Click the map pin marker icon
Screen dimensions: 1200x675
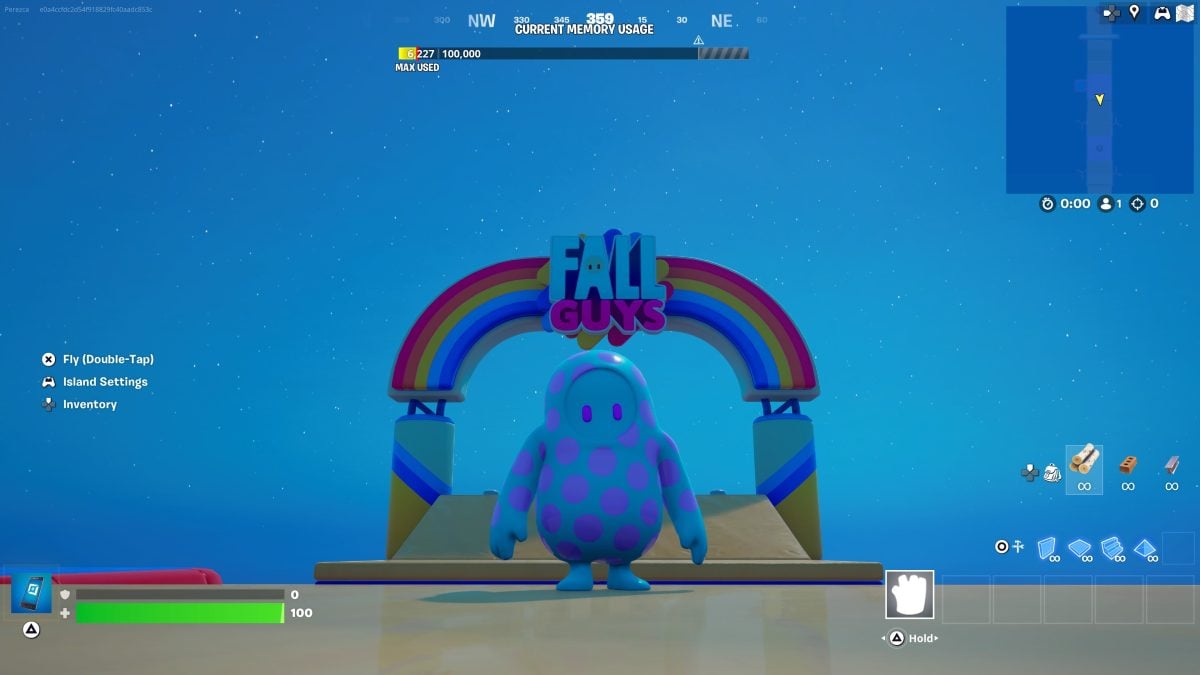pos(1134,12)
